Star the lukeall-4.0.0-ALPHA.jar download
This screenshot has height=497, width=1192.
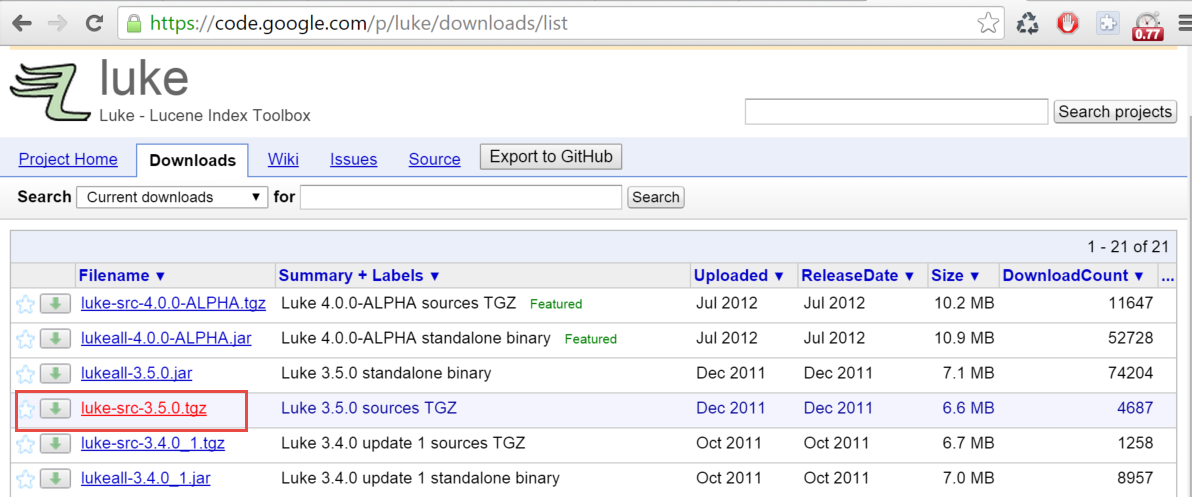pyautogui.click(x=25, y=339)
